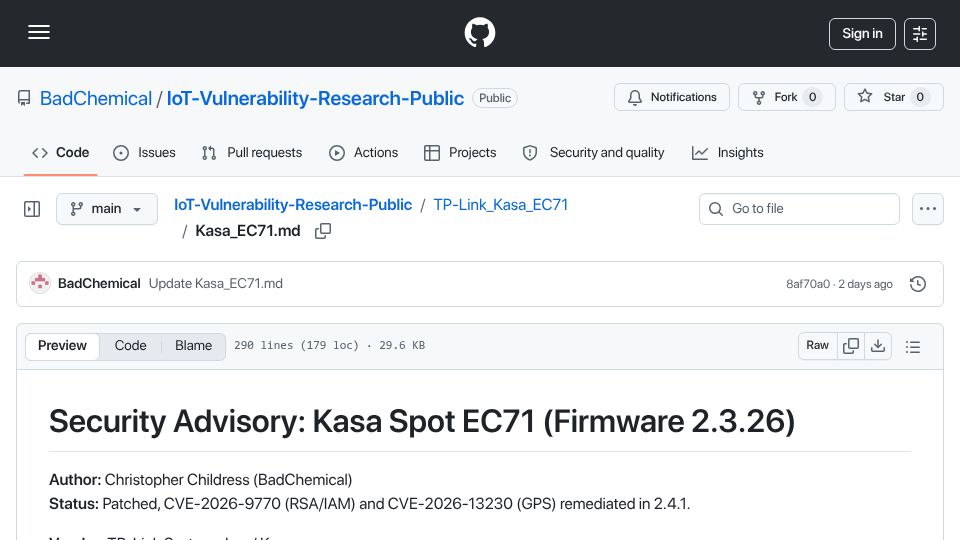This screenshot has width=960, height=540.
Task: Click the Status: Patched line
Action: pyautogui.click(x=369, y=504)
